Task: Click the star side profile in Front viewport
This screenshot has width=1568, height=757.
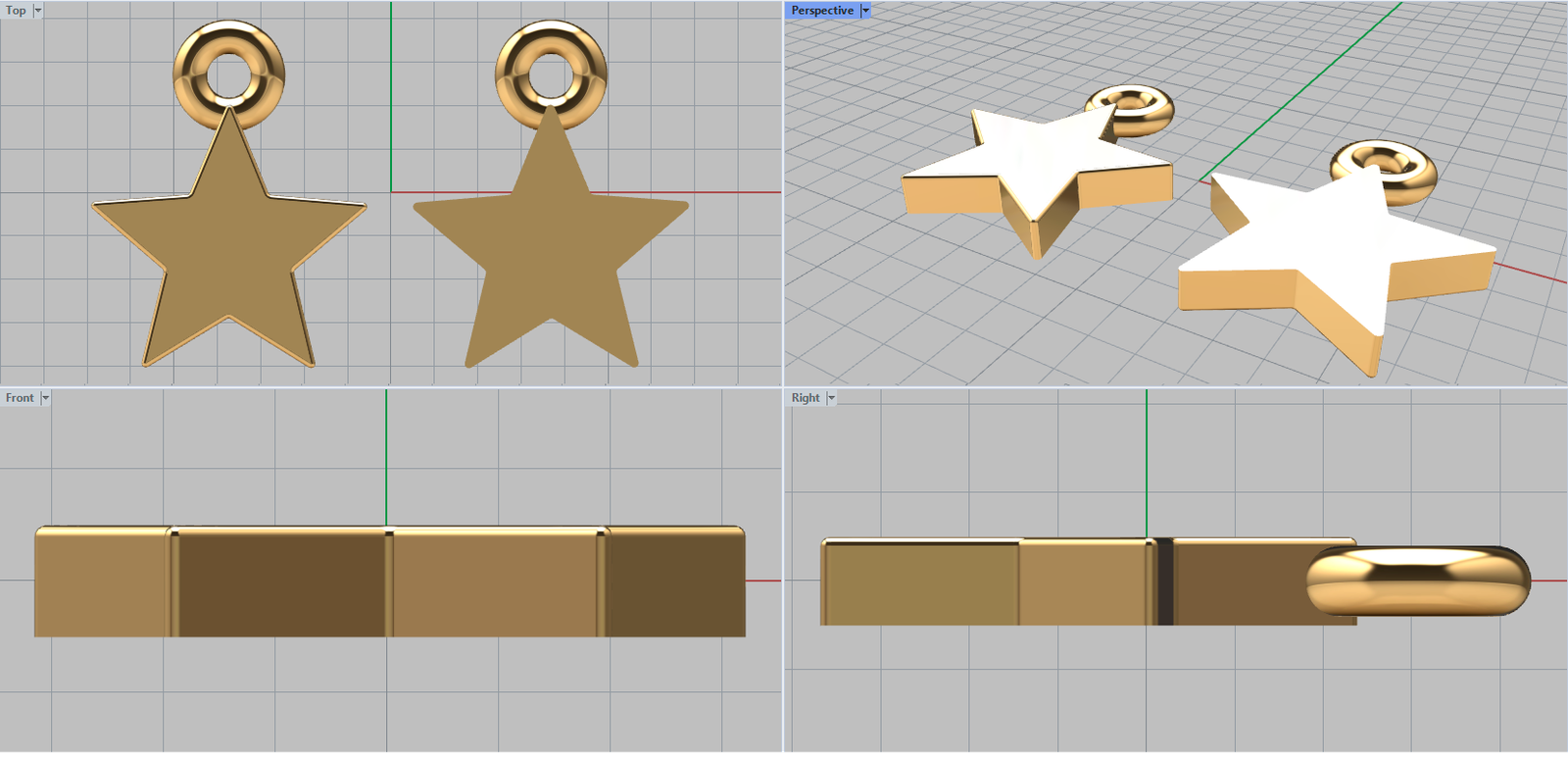Action: [284, 583]
